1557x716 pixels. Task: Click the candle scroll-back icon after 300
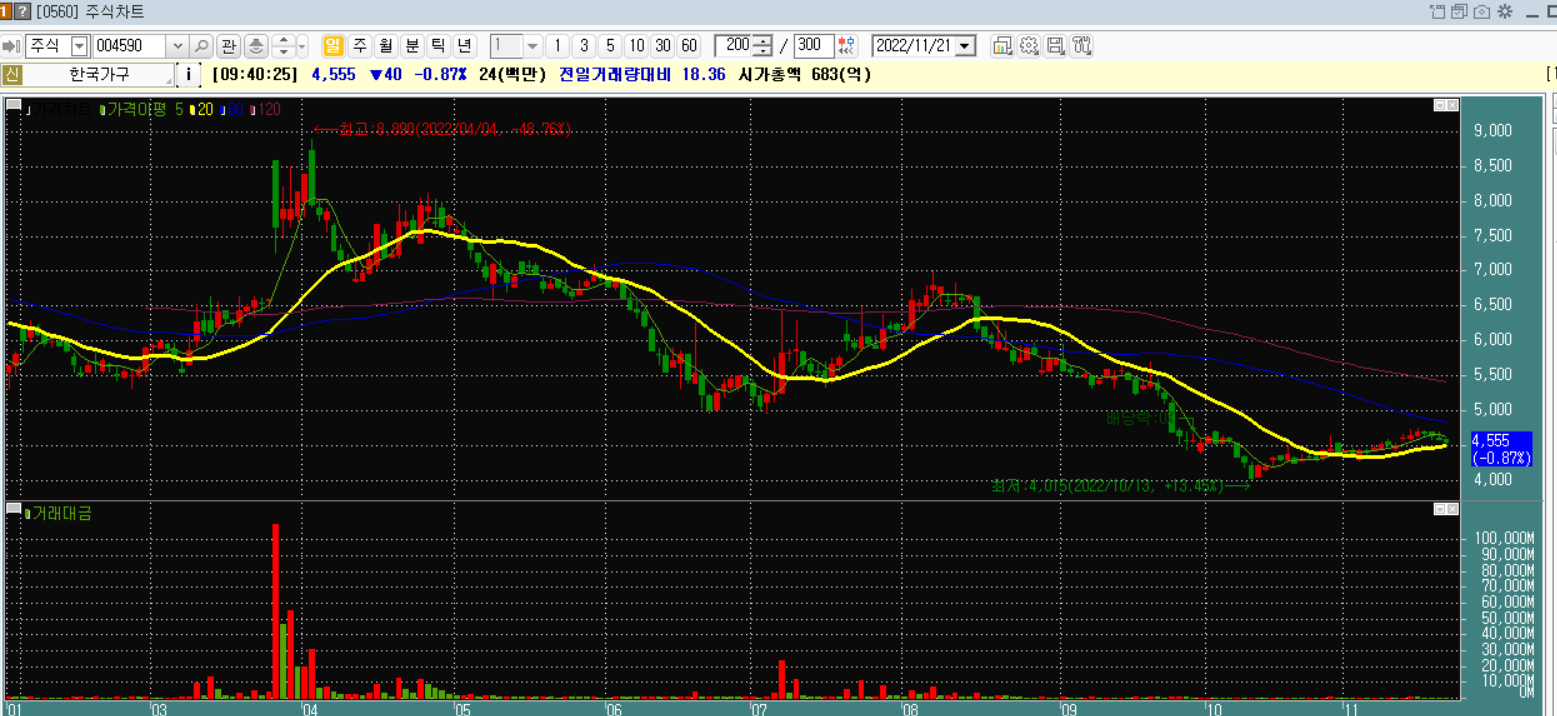click(848, 46)
